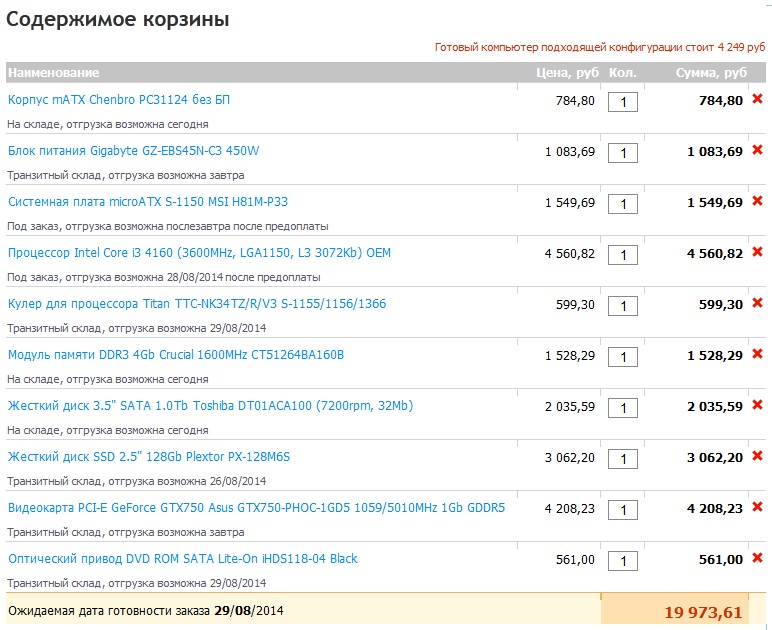Viewport: 772px width, 630px height.
Task: Open Intel Core i3 4160 product link
Action: pos(199,253)
